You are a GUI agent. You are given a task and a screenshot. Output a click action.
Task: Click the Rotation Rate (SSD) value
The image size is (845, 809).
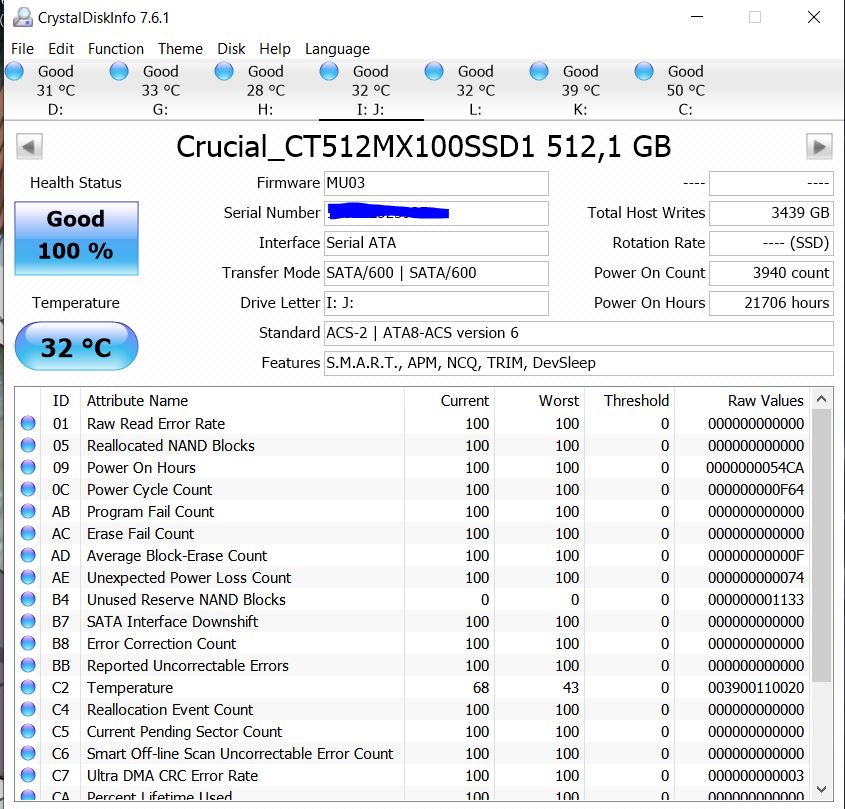(x=771, y=243)
